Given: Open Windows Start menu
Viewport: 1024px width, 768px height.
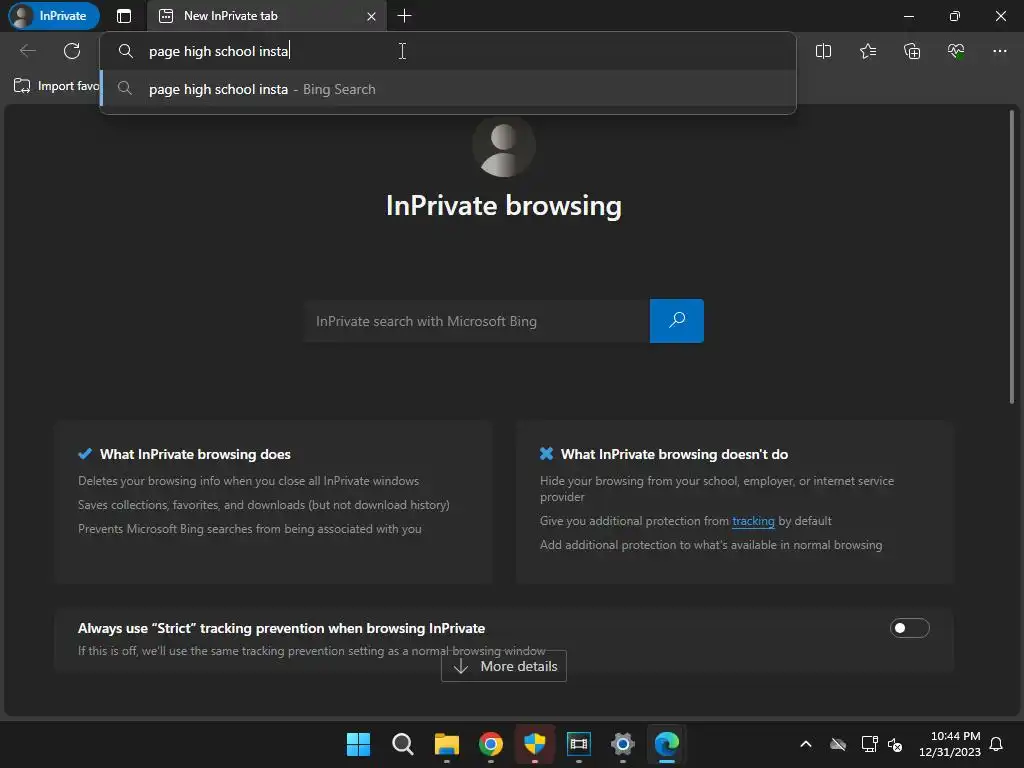Looking at the screenshot, I should [x=358, y=744].
